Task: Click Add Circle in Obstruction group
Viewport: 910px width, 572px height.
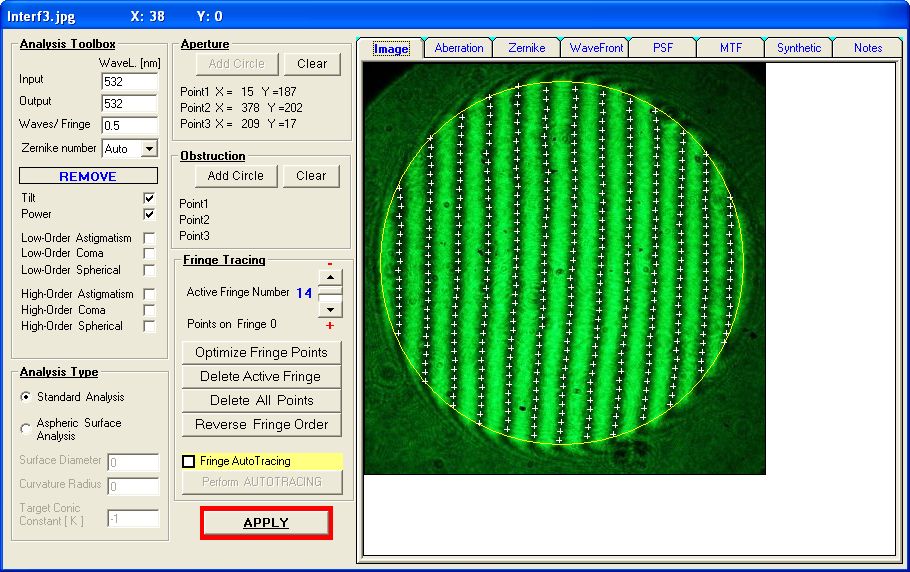Action: point(236,176)
